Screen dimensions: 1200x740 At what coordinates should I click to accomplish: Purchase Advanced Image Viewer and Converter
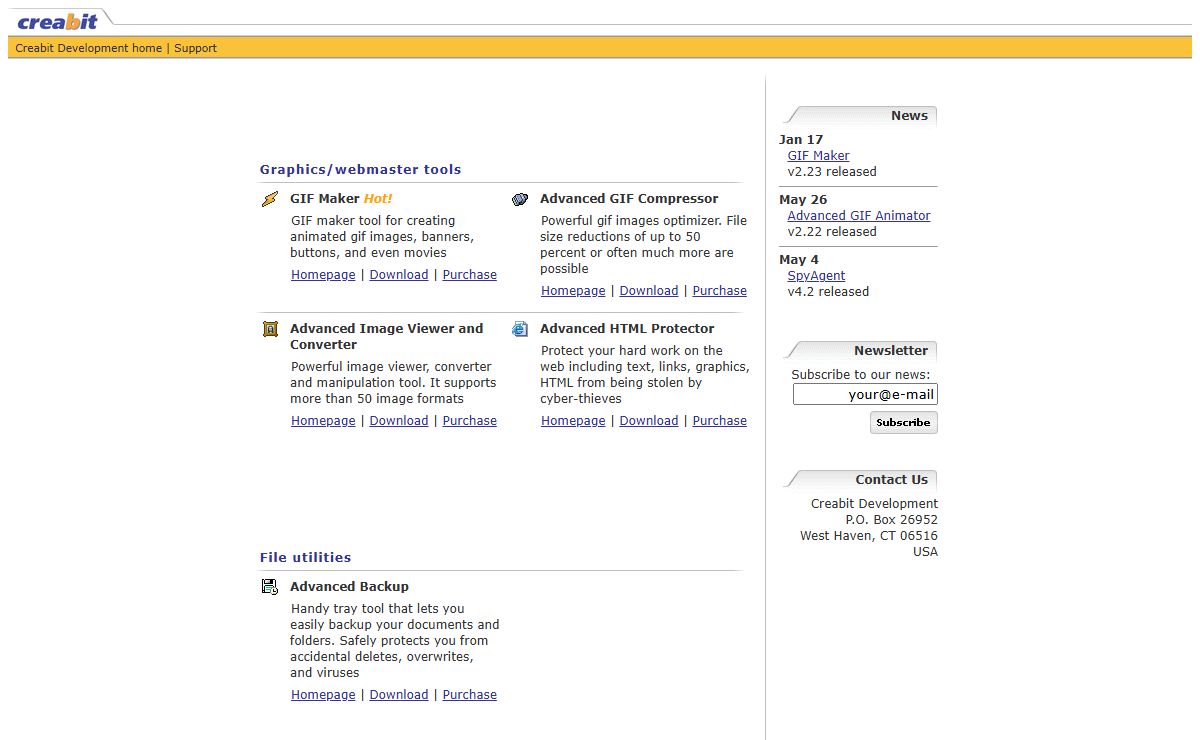(x=470, y=421)
